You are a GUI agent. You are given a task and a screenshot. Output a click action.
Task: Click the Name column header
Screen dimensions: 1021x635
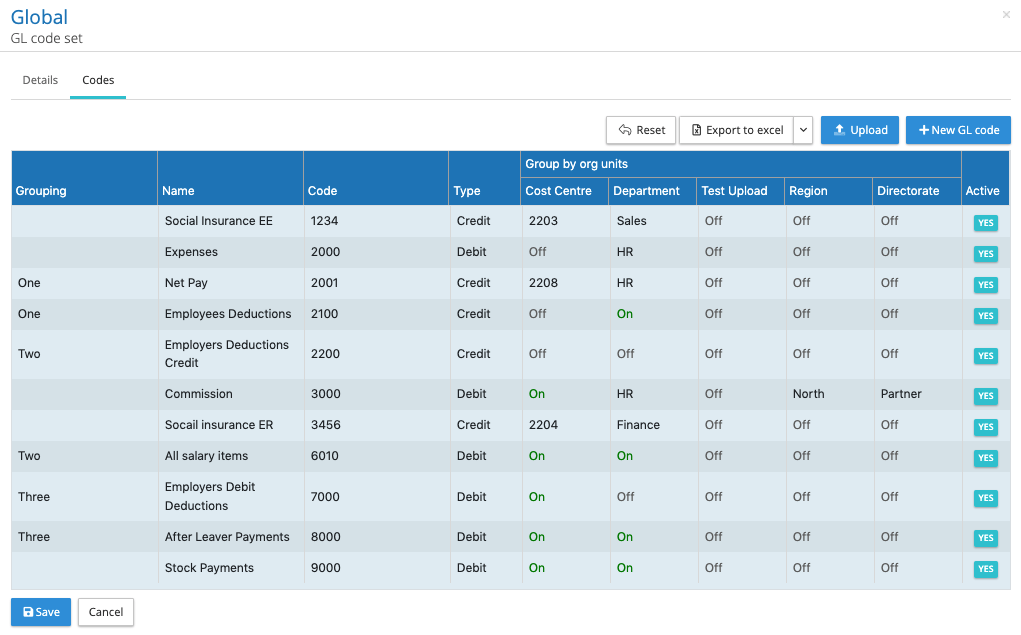click(179, 191)
